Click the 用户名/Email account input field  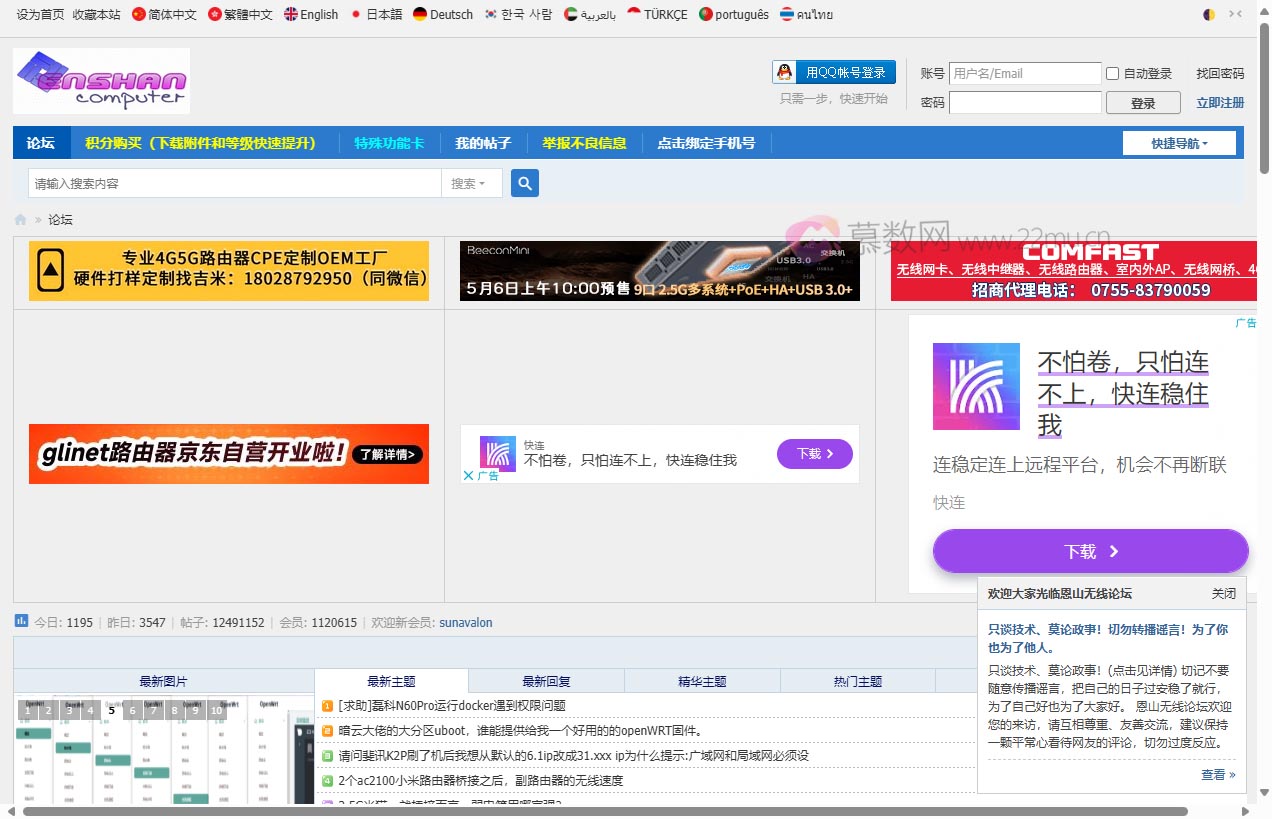point(1025,72)
